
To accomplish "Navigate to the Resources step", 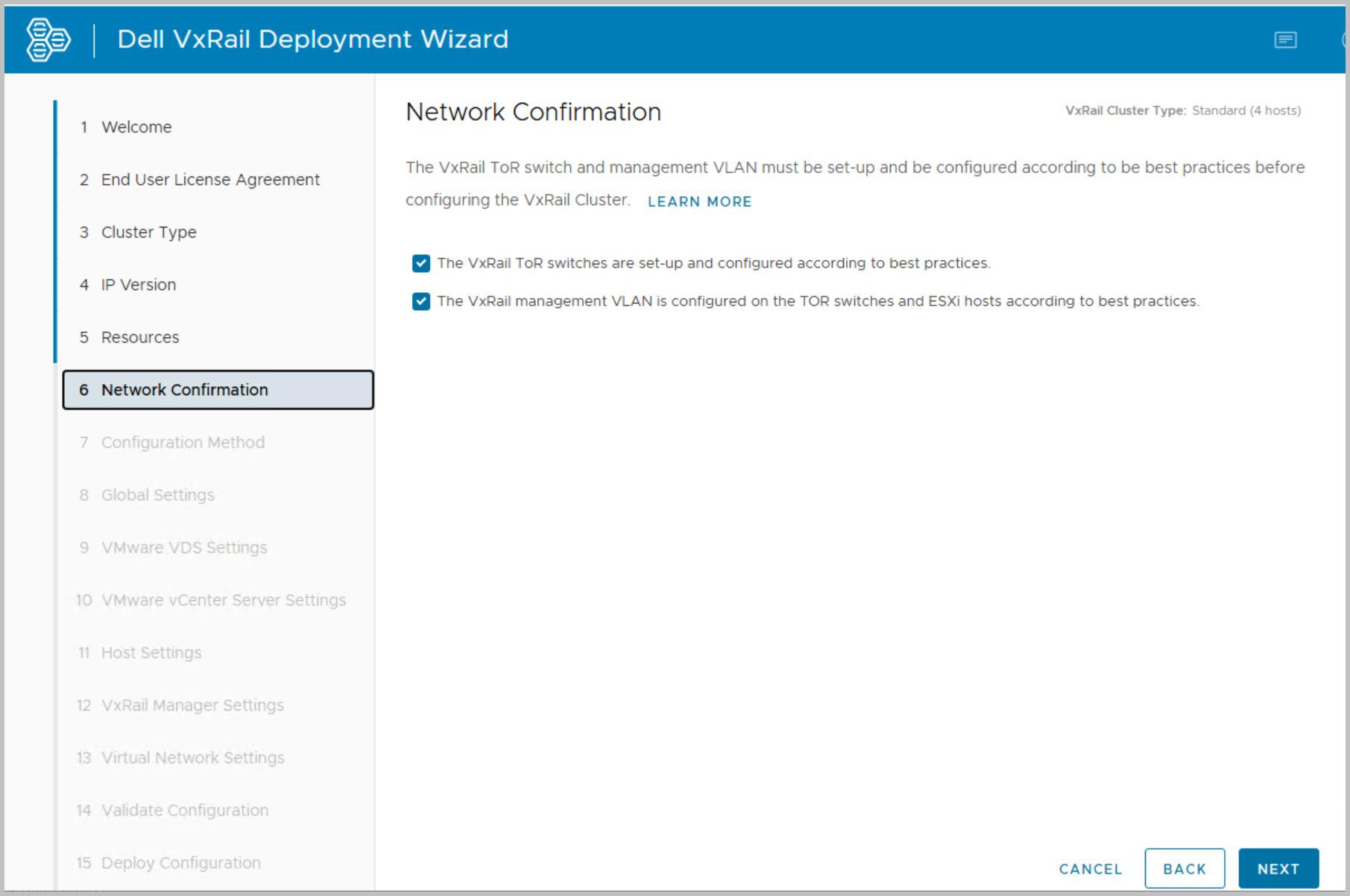I will (x=140, y=338).
